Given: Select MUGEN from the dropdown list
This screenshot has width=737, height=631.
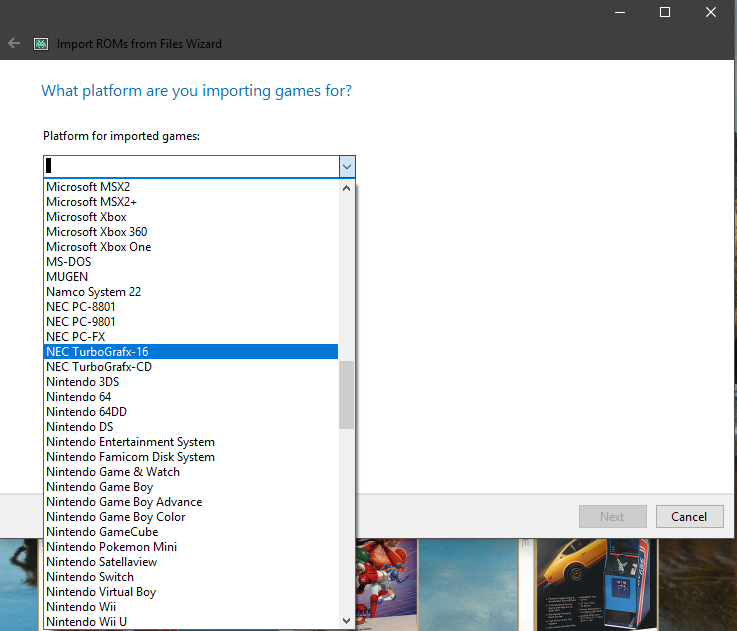Looking at the screenshot, I should (191, 277).
